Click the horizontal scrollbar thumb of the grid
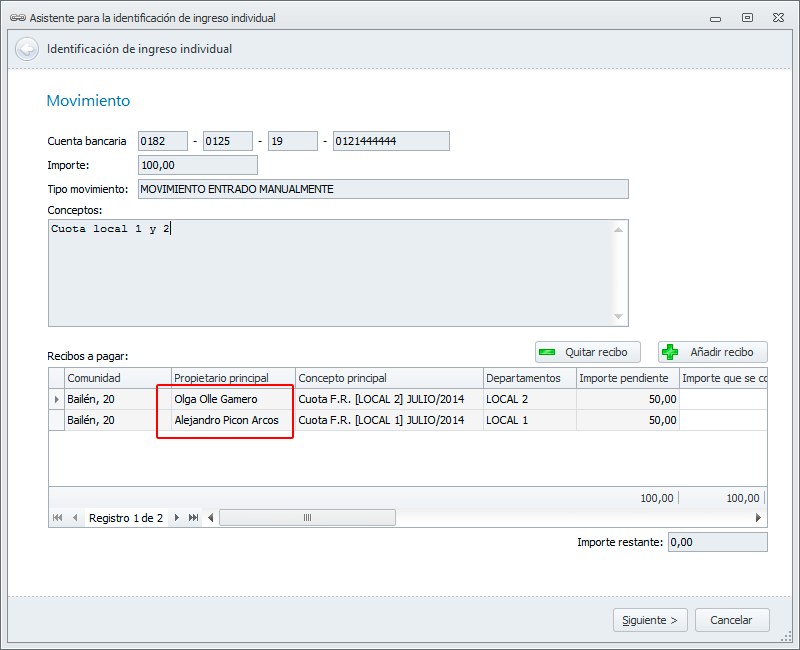Viewport: 800px width, 650px height. 307,518
